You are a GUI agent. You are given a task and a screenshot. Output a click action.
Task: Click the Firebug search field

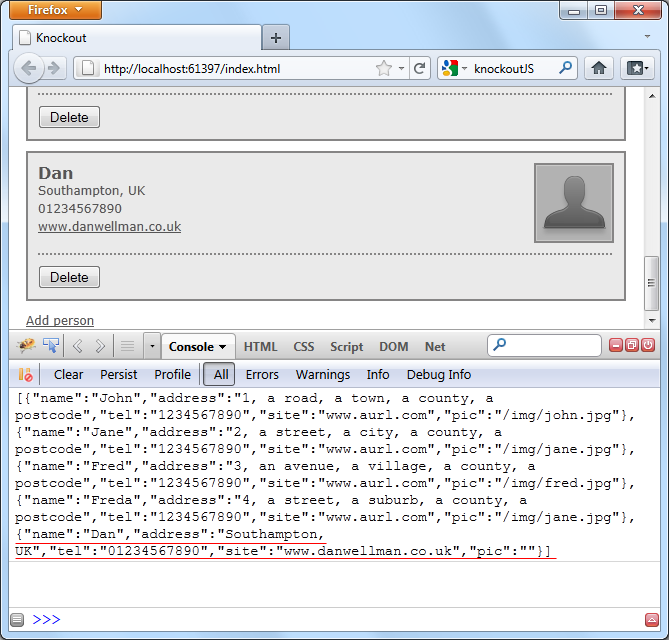click(544, 346)
